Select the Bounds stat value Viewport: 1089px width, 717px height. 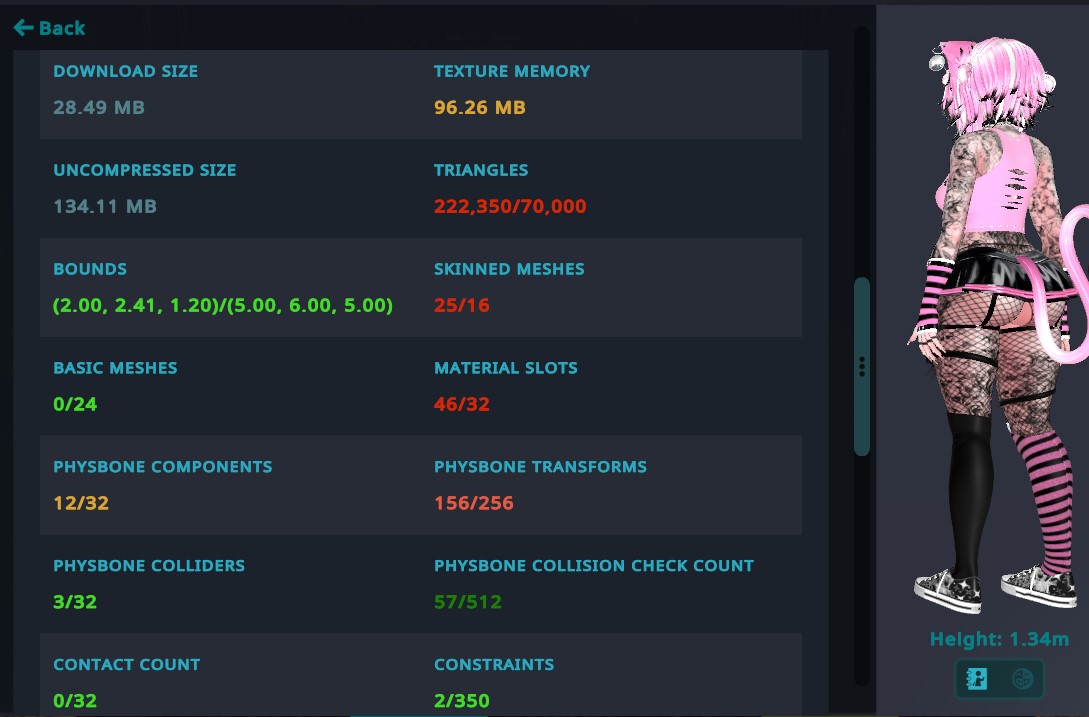pos(223,305)
